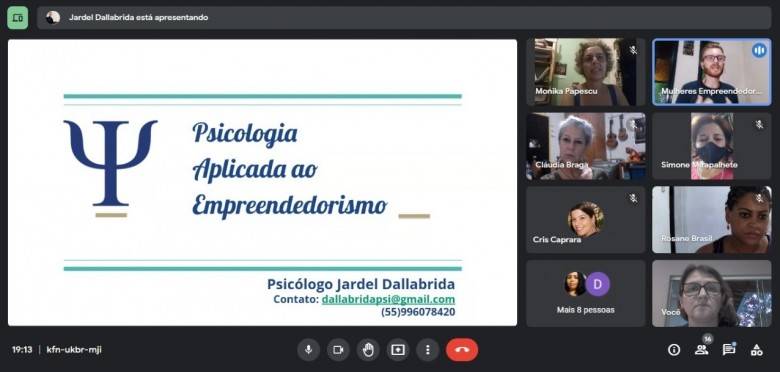Click the dallabridapsi@gmail.com email link
This screenshot has height=372, width=780.
click(388, 299)
